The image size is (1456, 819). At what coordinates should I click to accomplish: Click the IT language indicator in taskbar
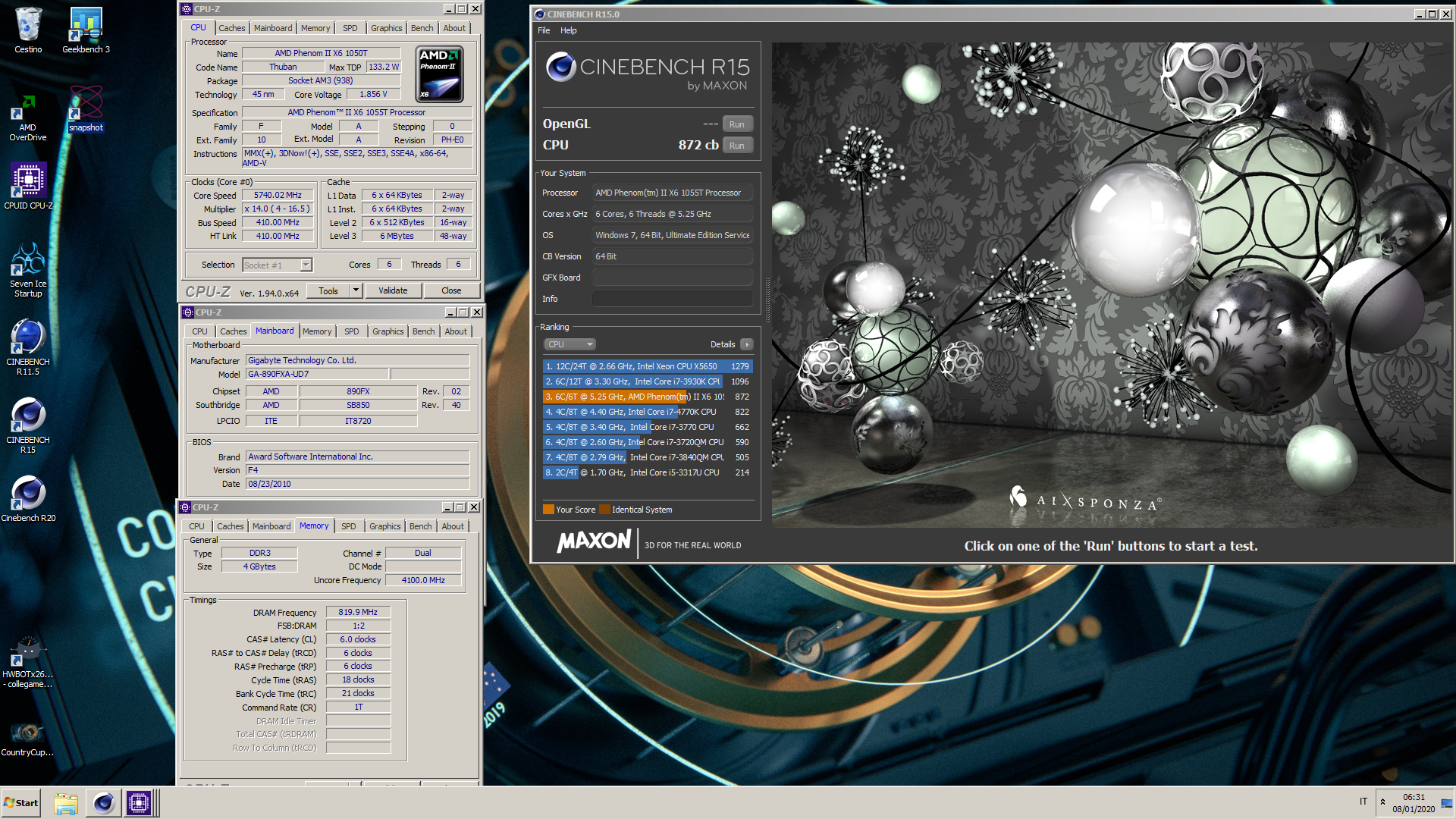pyautogui.click(x=1363, y=802)
